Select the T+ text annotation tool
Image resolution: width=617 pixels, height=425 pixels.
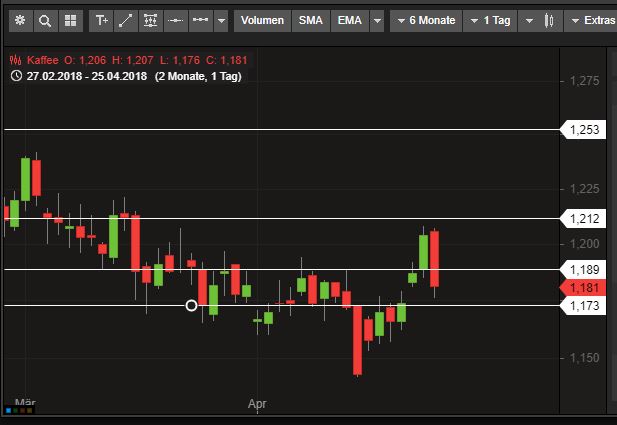click(102, 20)
